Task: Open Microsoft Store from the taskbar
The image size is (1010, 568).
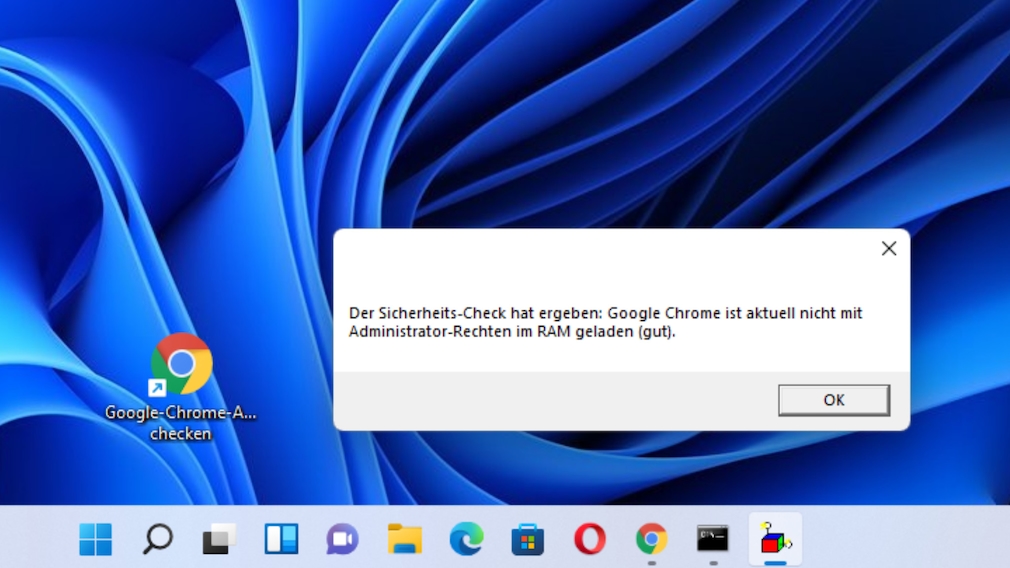Action: point(527,540)
